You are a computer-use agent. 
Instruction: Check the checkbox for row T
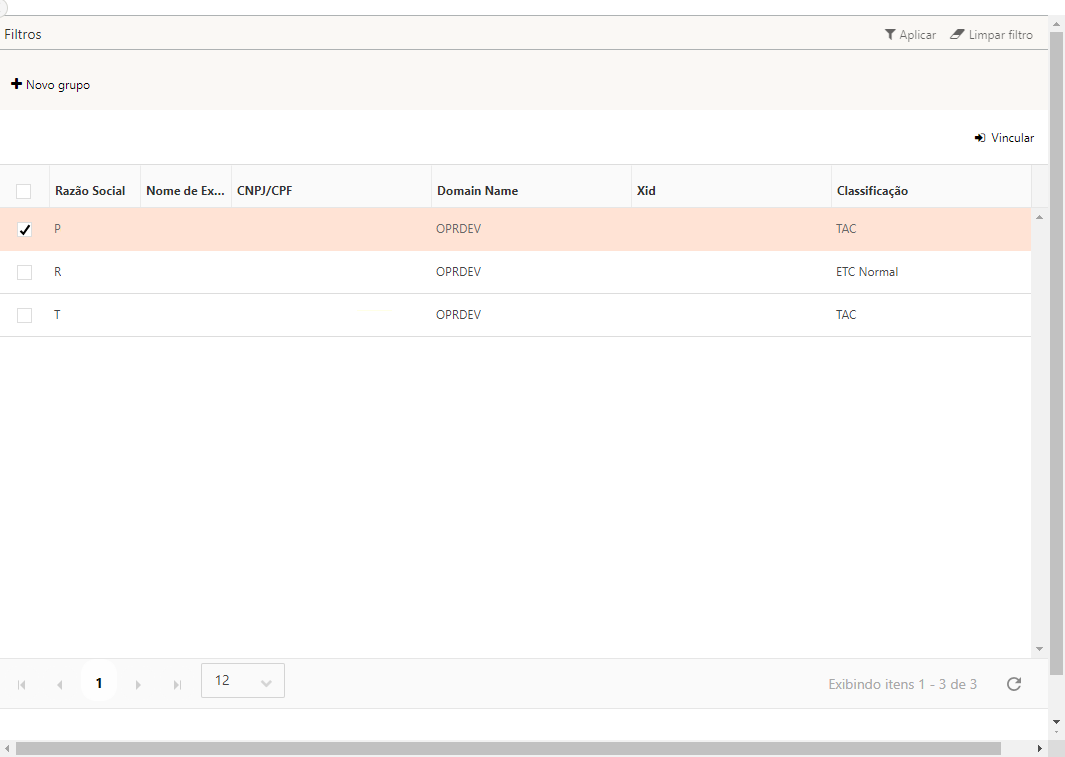(x=25, y=315)
